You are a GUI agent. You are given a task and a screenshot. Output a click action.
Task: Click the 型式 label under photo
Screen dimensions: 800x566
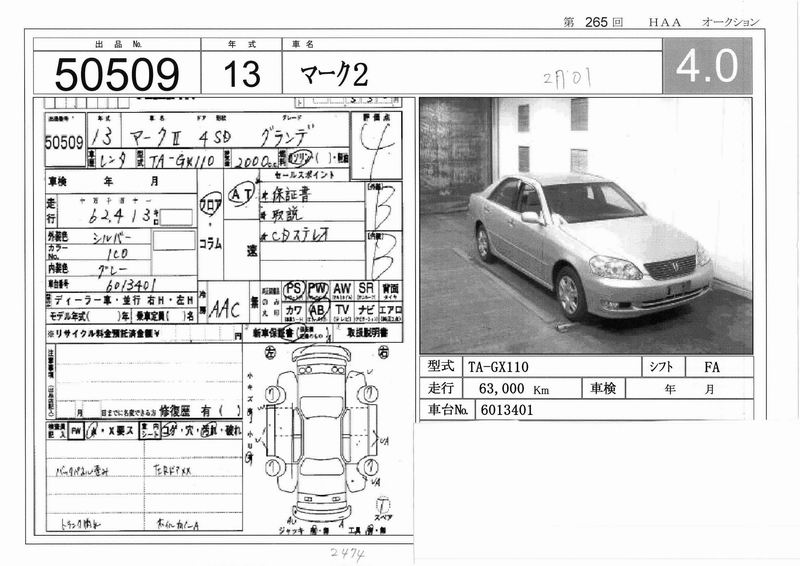click(x=441, y=366)
